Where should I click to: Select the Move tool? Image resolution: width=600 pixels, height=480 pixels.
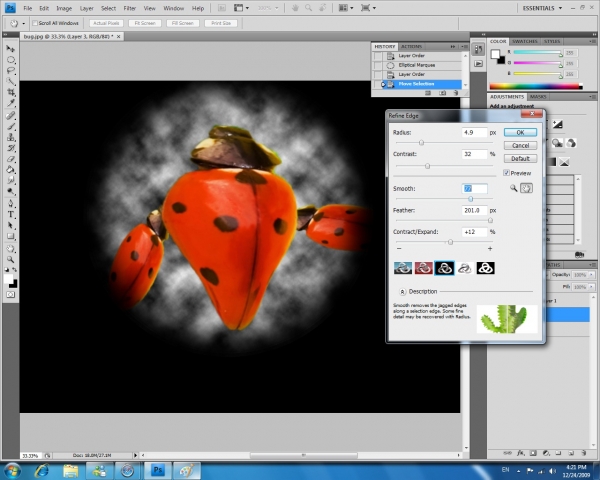(11, 49)
